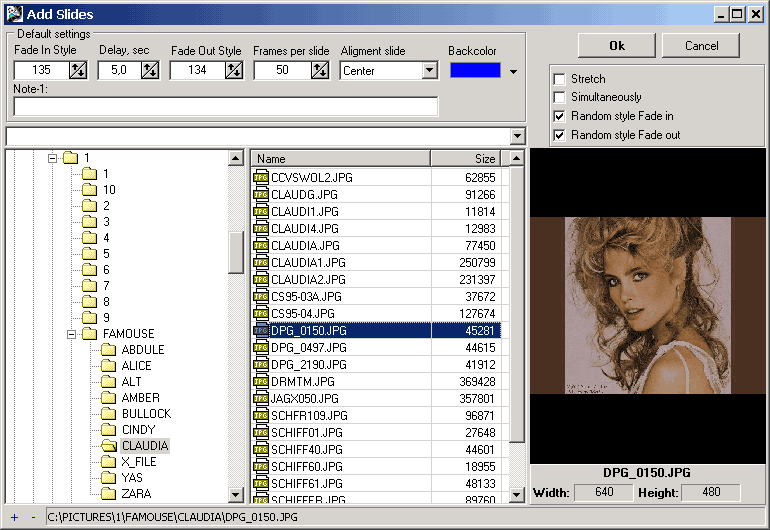The width and height of the screenshot is (770, 530).
Task: Click the file icon beside DRMTM.JPG
Action: click(261, 381)
